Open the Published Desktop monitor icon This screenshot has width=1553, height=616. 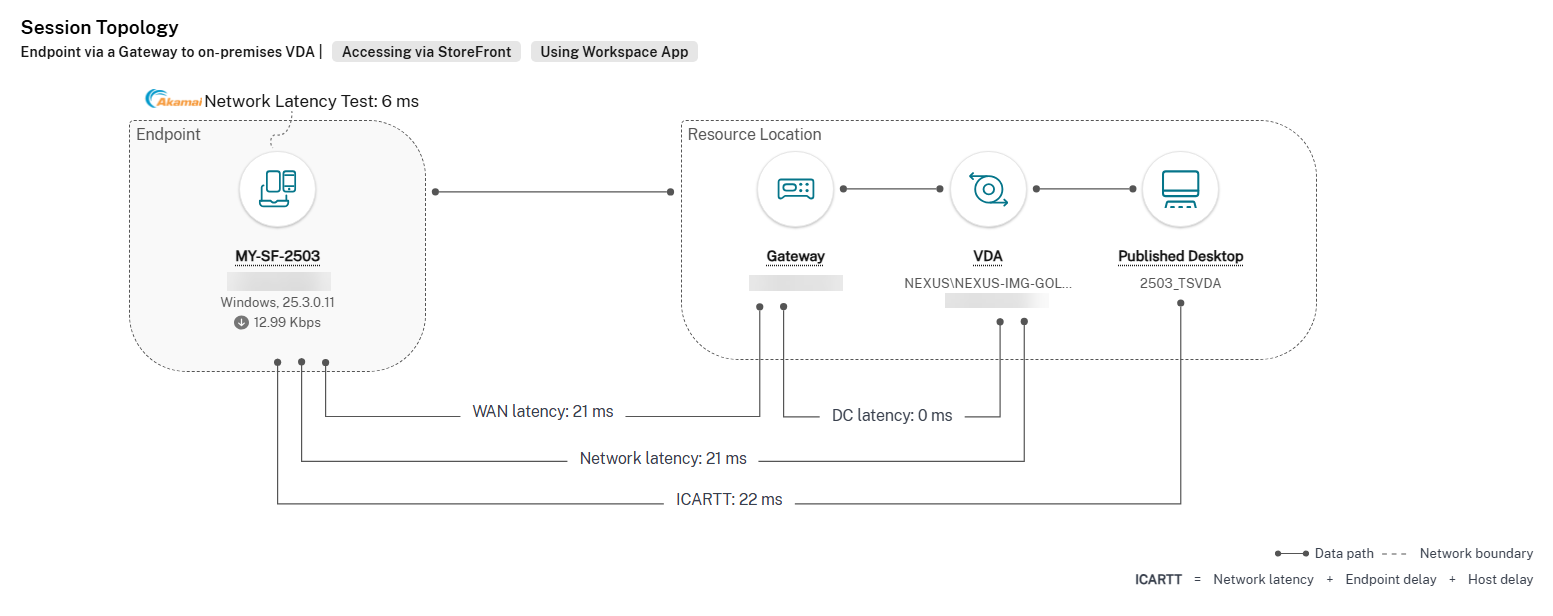point(1180,189)
